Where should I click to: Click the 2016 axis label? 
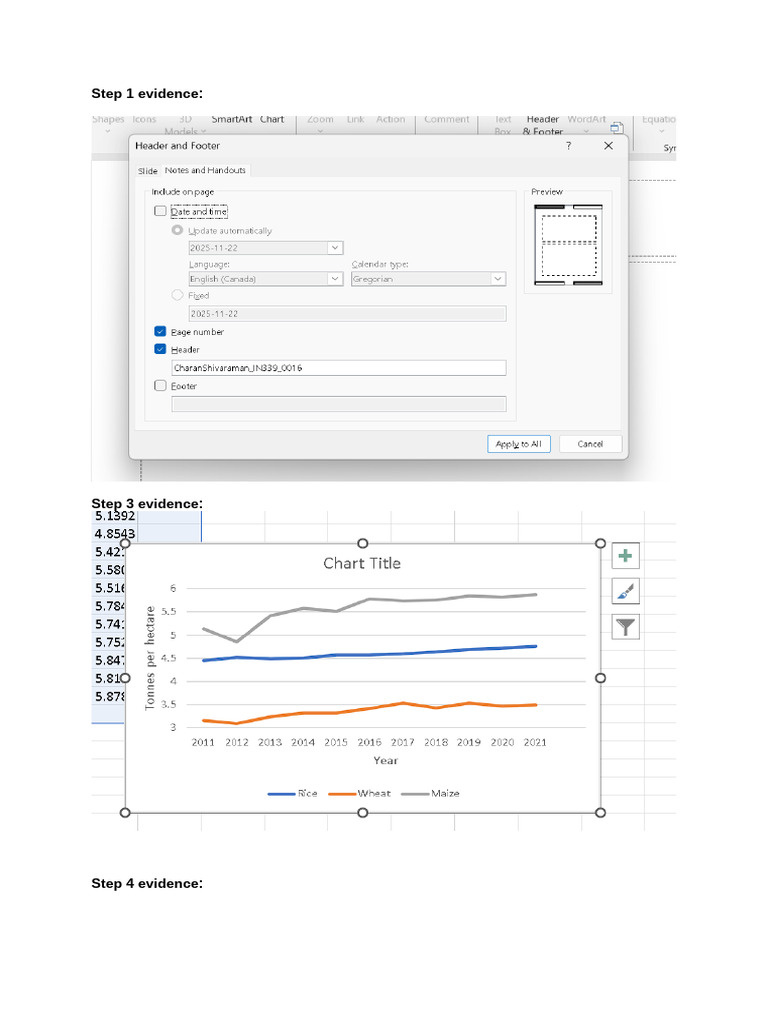[369, 743]
